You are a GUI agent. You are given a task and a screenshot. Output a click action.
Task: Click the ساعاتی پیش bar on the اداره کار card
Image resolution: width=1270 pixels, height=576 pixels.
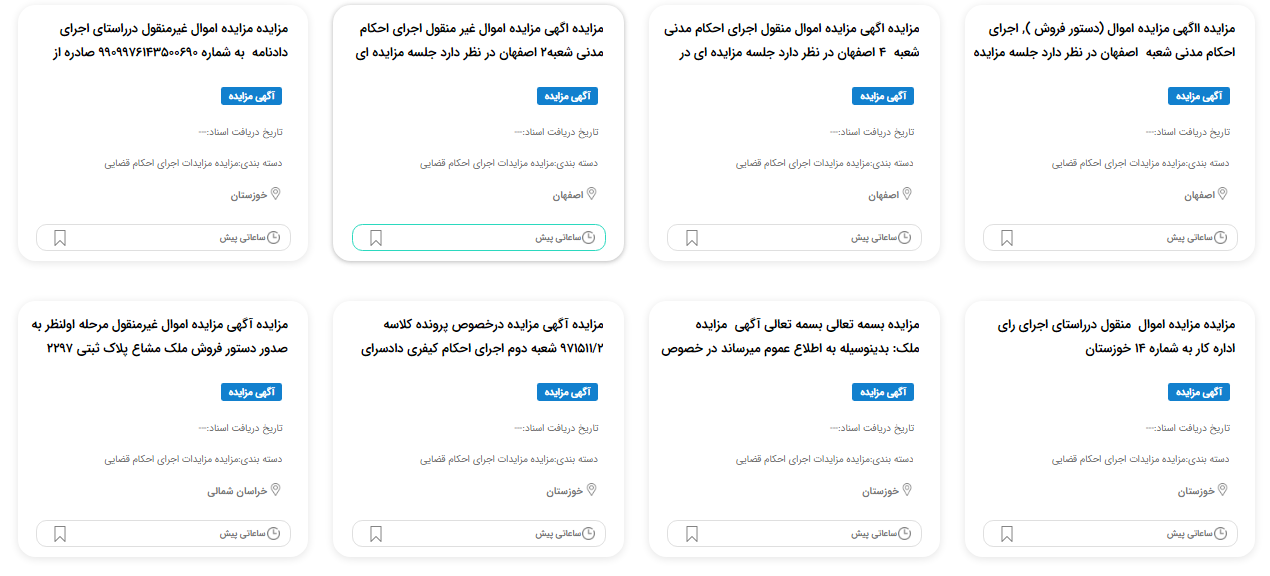pos(1110,534)
